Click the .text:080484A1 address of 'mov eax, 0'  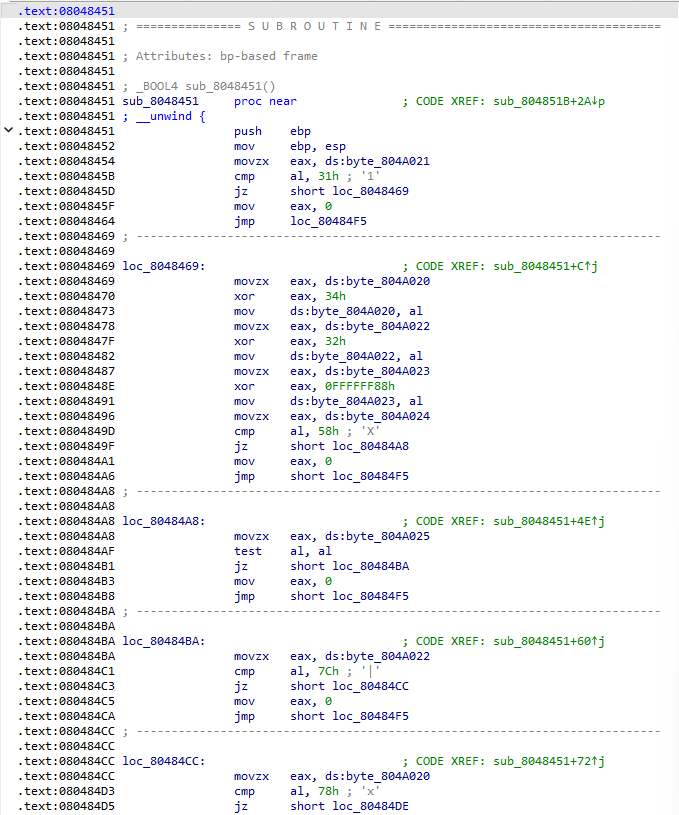click(67, 462)
